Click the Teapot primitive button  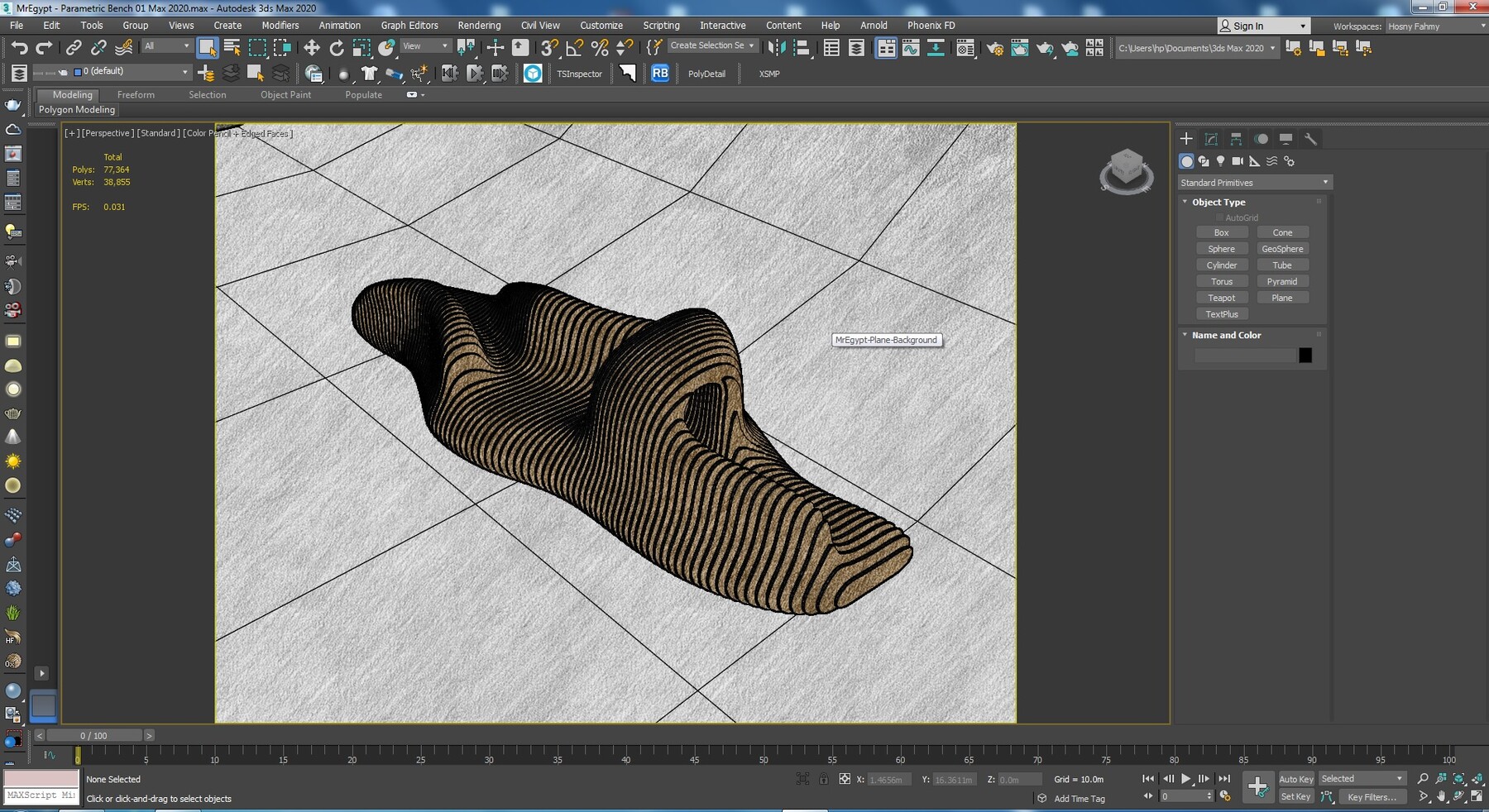coord(1222,298)
